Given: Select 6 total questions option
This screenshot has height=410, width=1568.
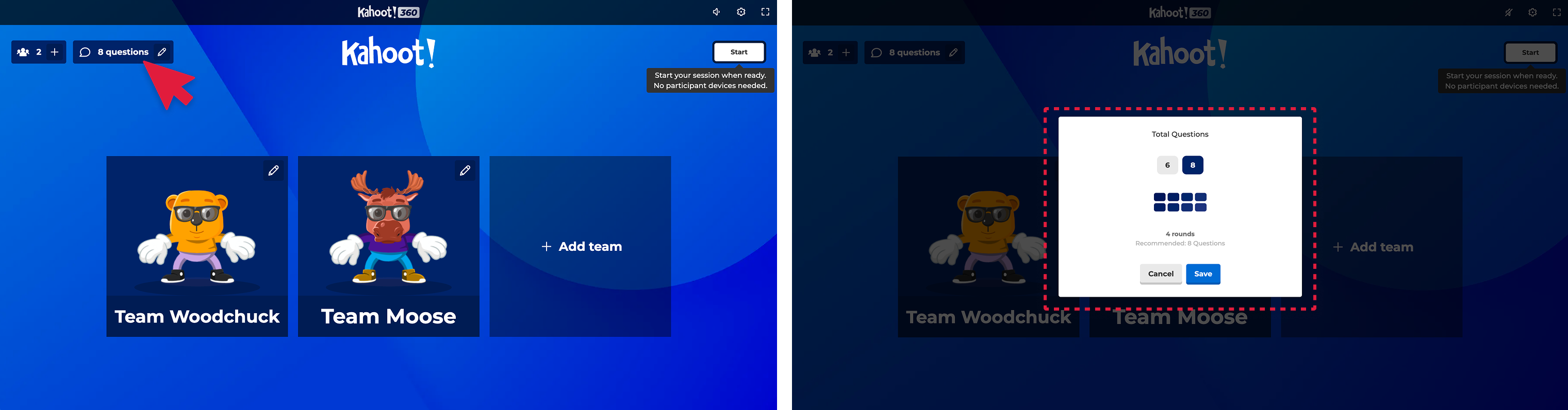Looking at the screenshot, I should click(1167, 165).
